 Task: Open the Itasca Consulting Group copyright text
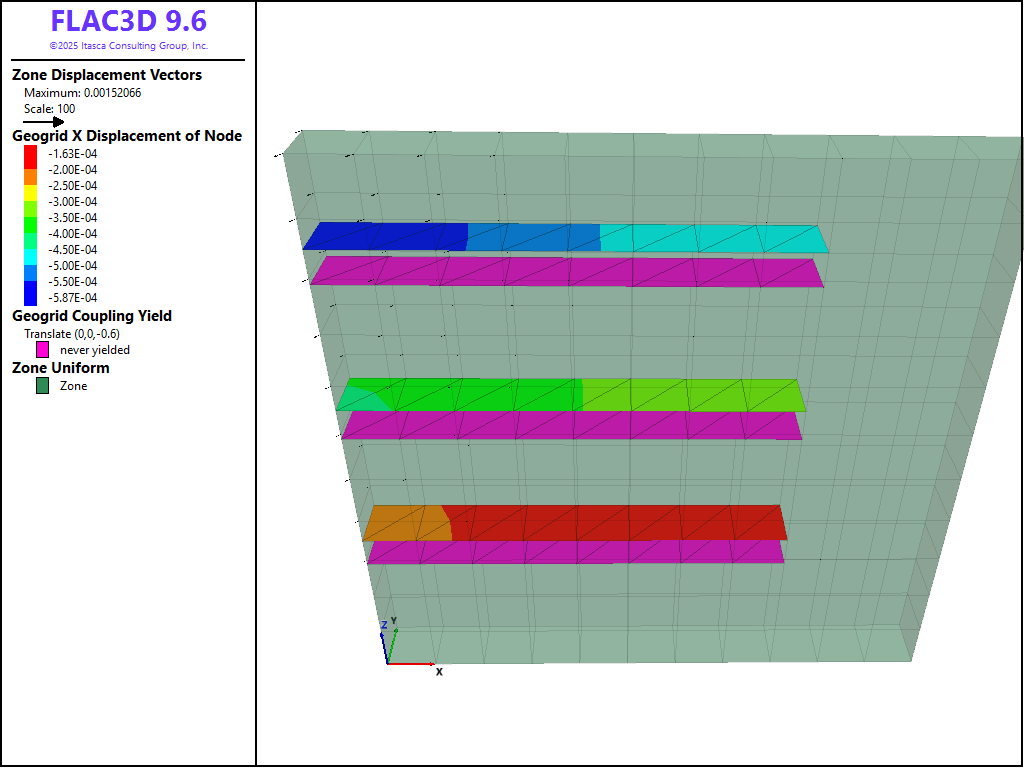pyautogui.click(x=128, y=46)
